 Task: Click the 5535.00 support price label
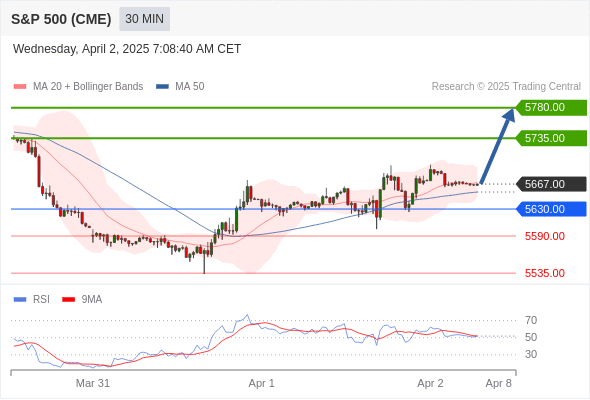[545, 273]
